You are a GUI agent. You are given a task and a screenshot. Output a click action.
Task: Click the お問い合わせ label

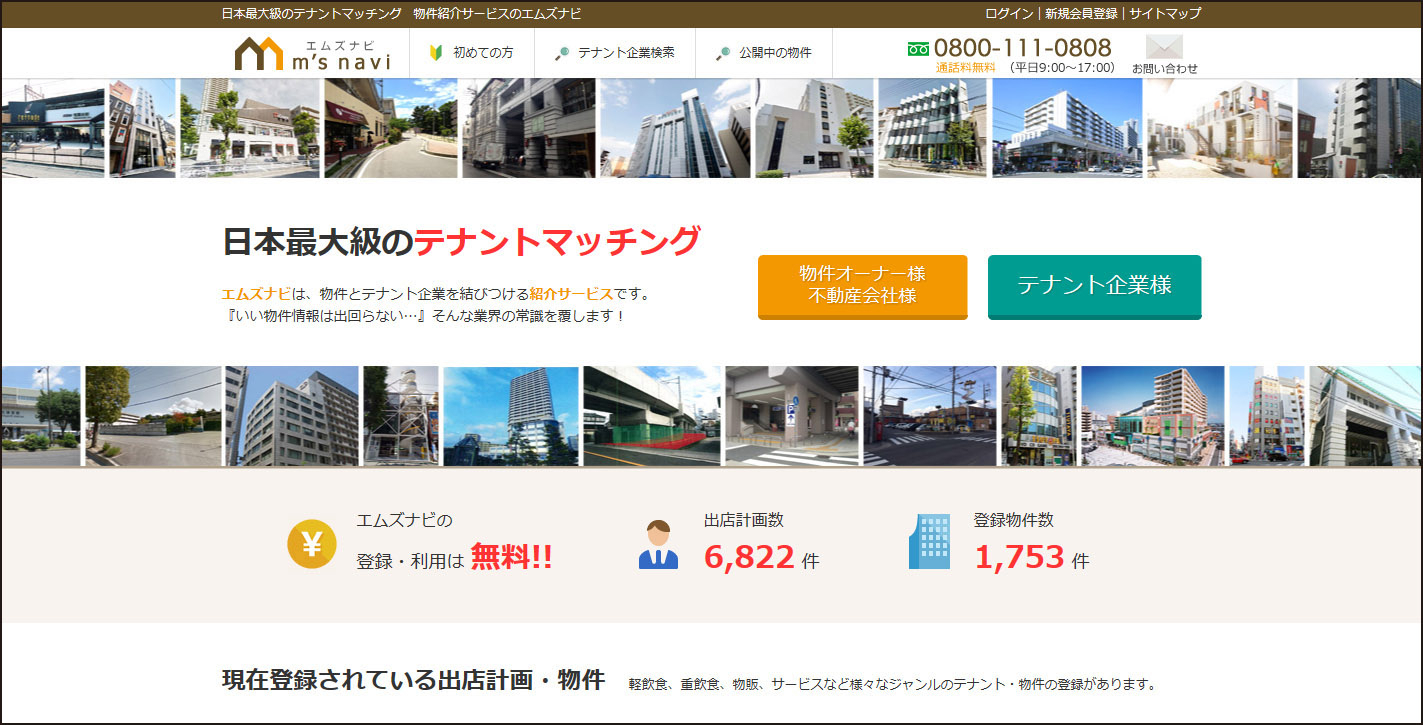(x=1164, y=69)
